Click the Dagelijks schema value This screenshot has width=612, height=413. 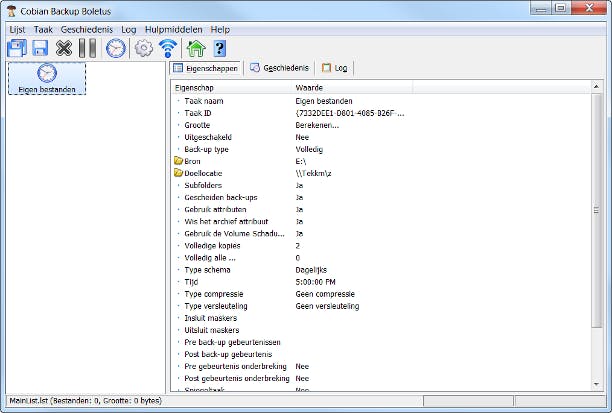(x=311, y=270)
